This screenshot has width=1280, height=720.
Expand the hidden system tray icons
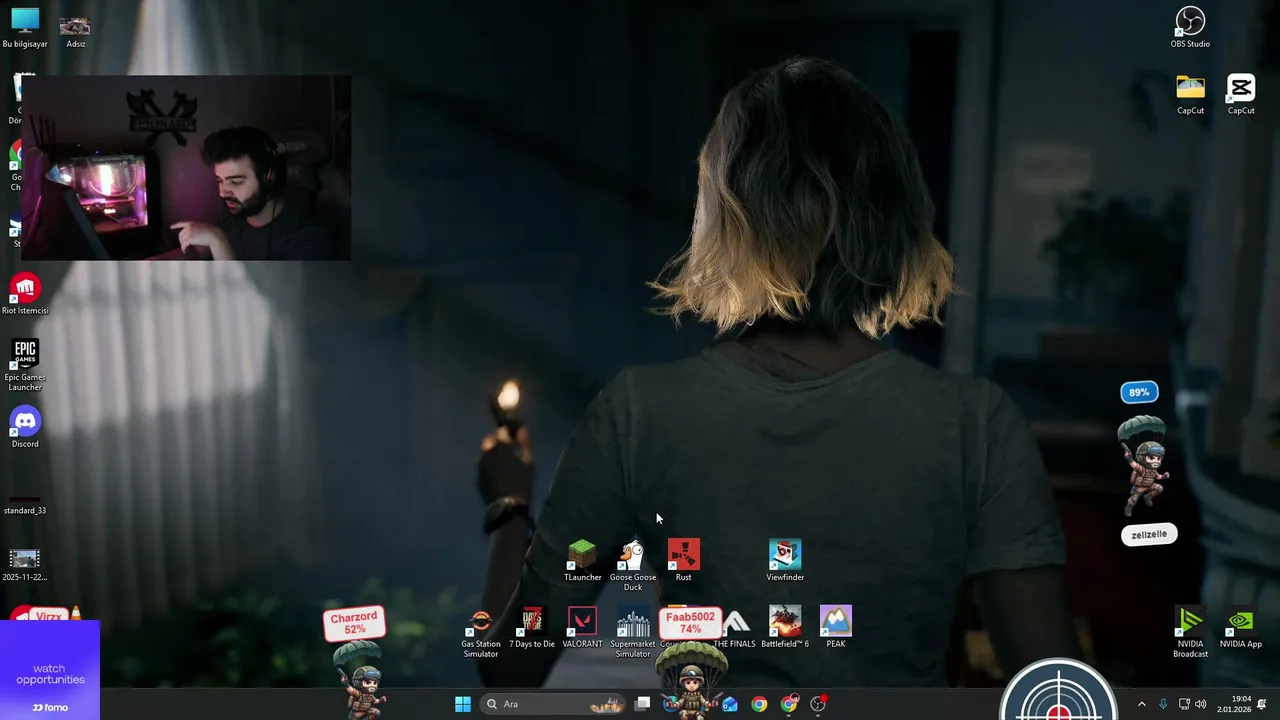(1141, 704)
